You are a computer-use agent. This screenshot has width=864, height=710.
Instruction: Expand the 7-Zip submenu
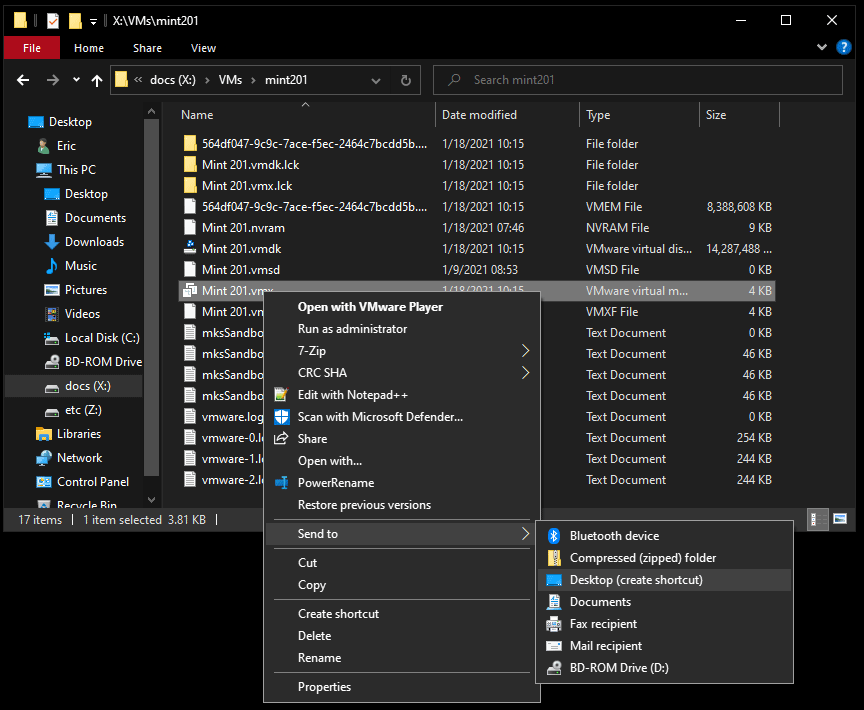coord(525,350)
